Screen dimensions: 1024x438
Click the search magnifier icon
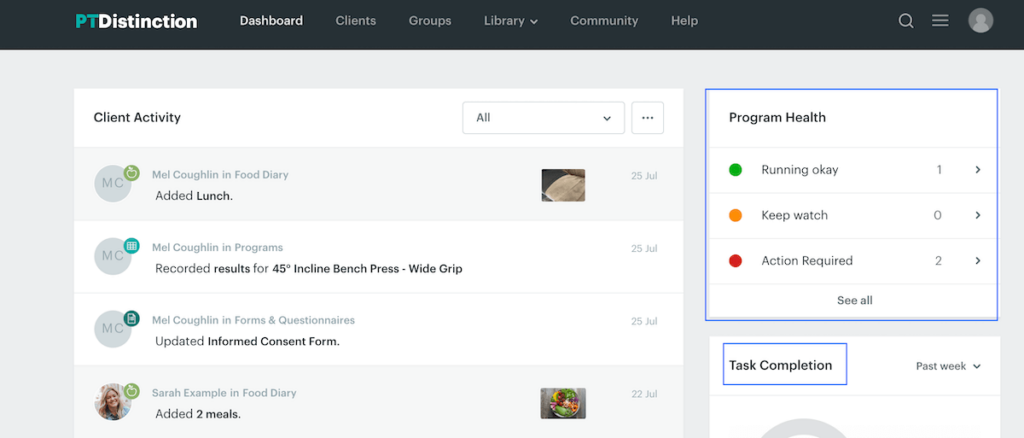click(906, 21)
